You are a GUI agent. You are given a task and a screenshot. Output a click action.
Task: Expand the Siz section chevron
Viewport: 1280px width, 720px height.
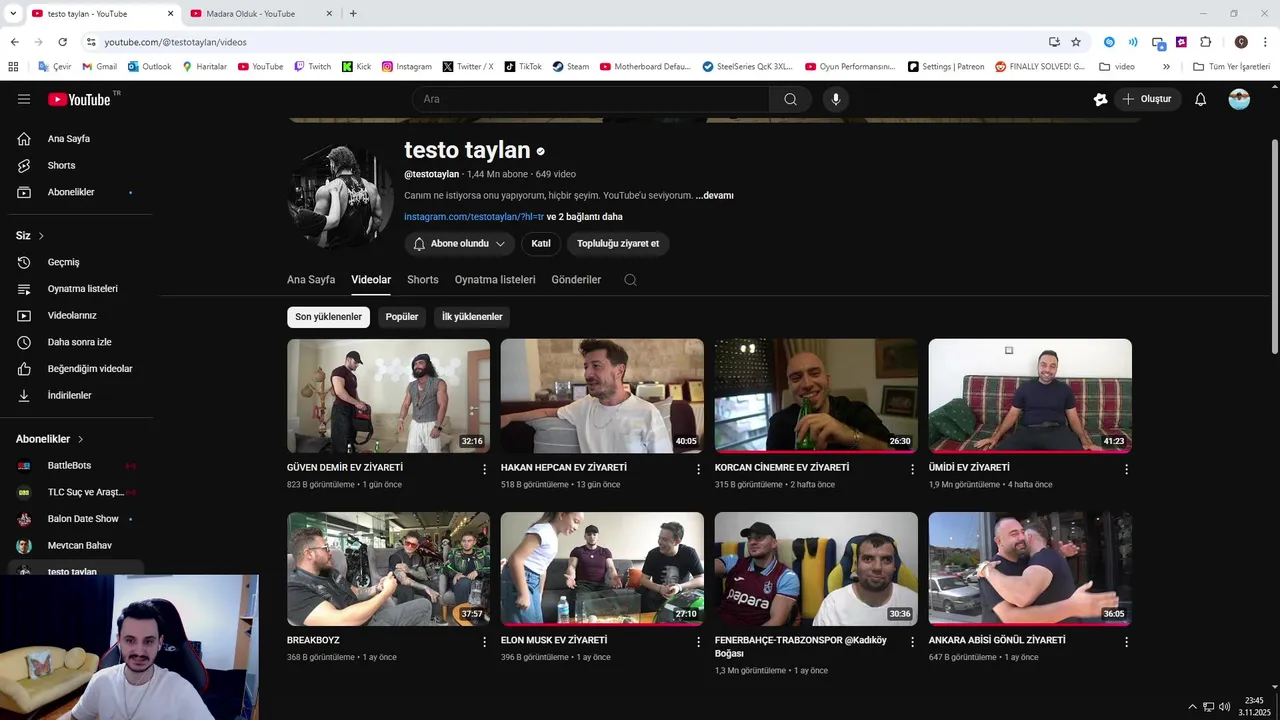(41, 236)
